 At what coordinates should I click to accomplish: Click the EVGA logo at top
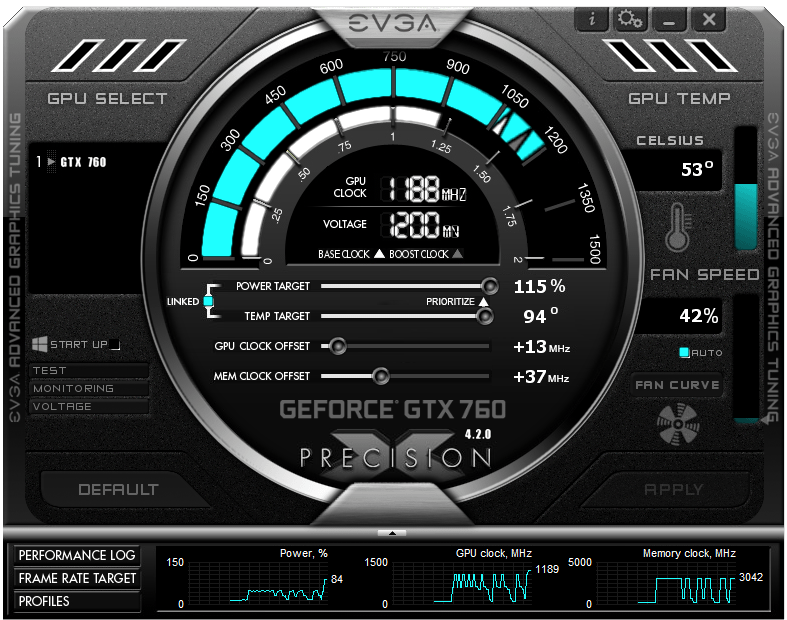tap(393, 23)
